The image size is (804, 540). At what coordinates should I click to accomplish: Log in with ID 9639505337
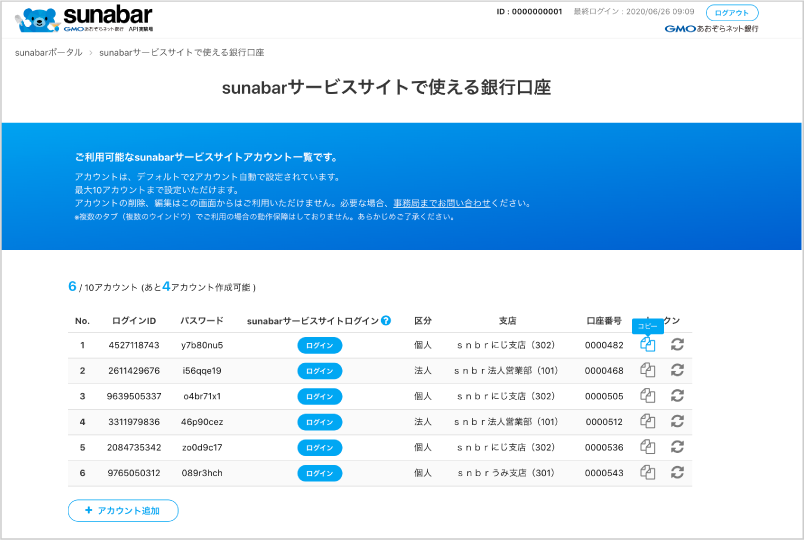[319, 396]
